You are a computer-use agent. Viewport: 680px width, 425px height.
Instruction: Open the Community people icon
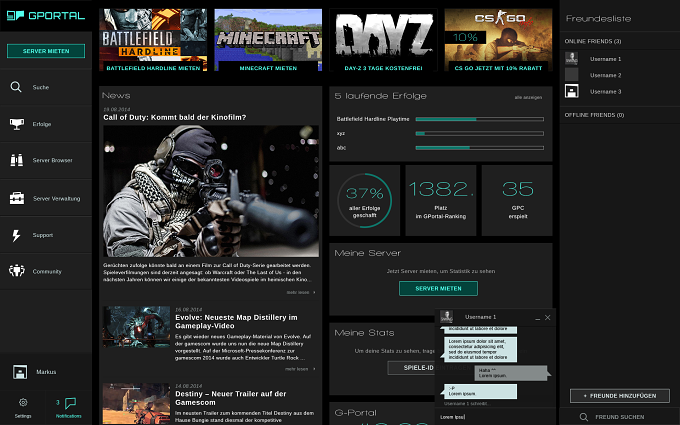[x=16, y=271]
